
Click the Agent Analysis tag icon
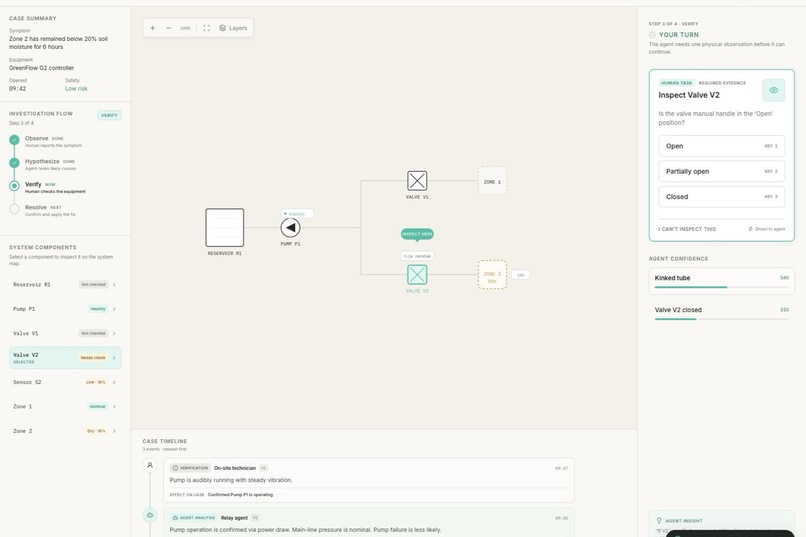click(175, 518)
